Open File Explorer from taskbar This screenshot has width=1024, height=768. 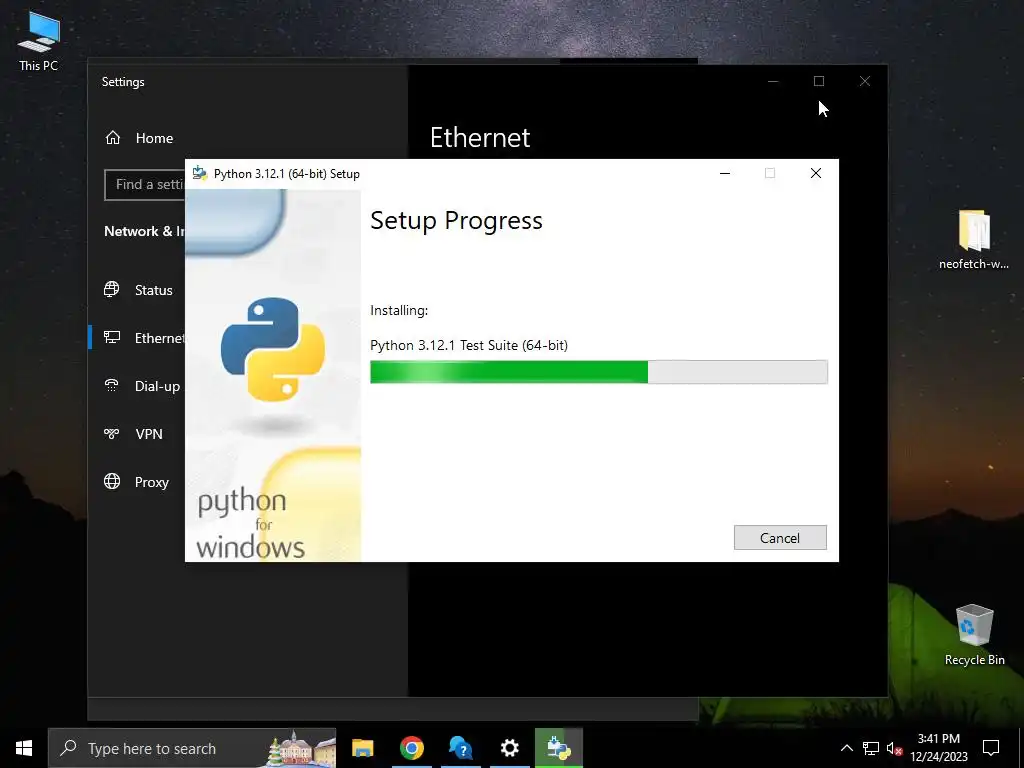click(x=362, y=748)
